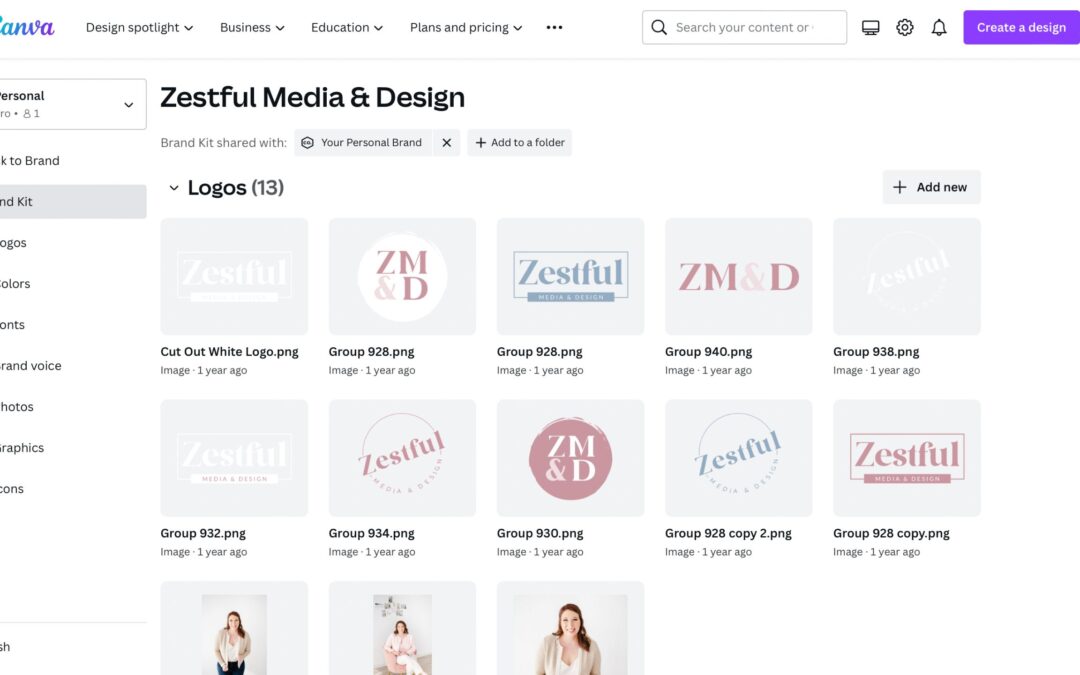The width and height of the screenshot is (1080, 675).
Task: Open Plans and pricing dropdown
Action: (x=466, y=28)
